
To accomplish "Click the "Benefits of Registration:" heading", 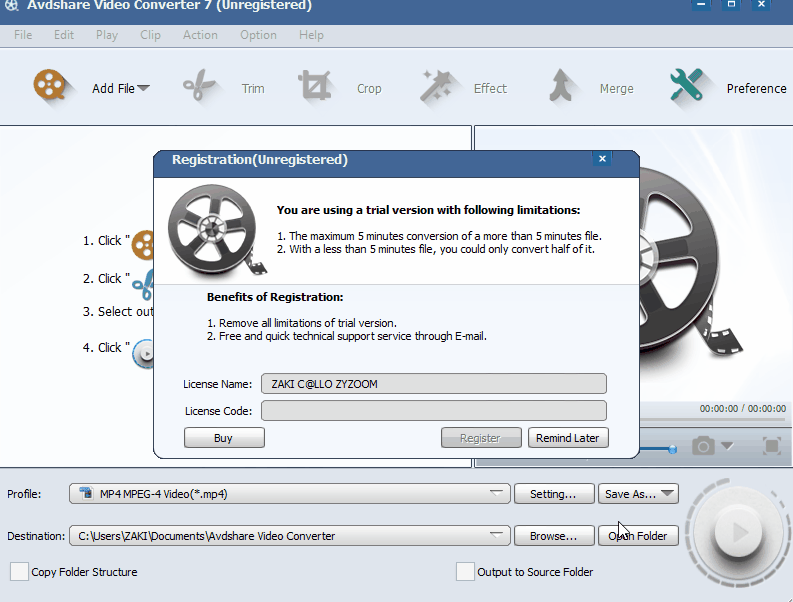I will pos(275,297).
